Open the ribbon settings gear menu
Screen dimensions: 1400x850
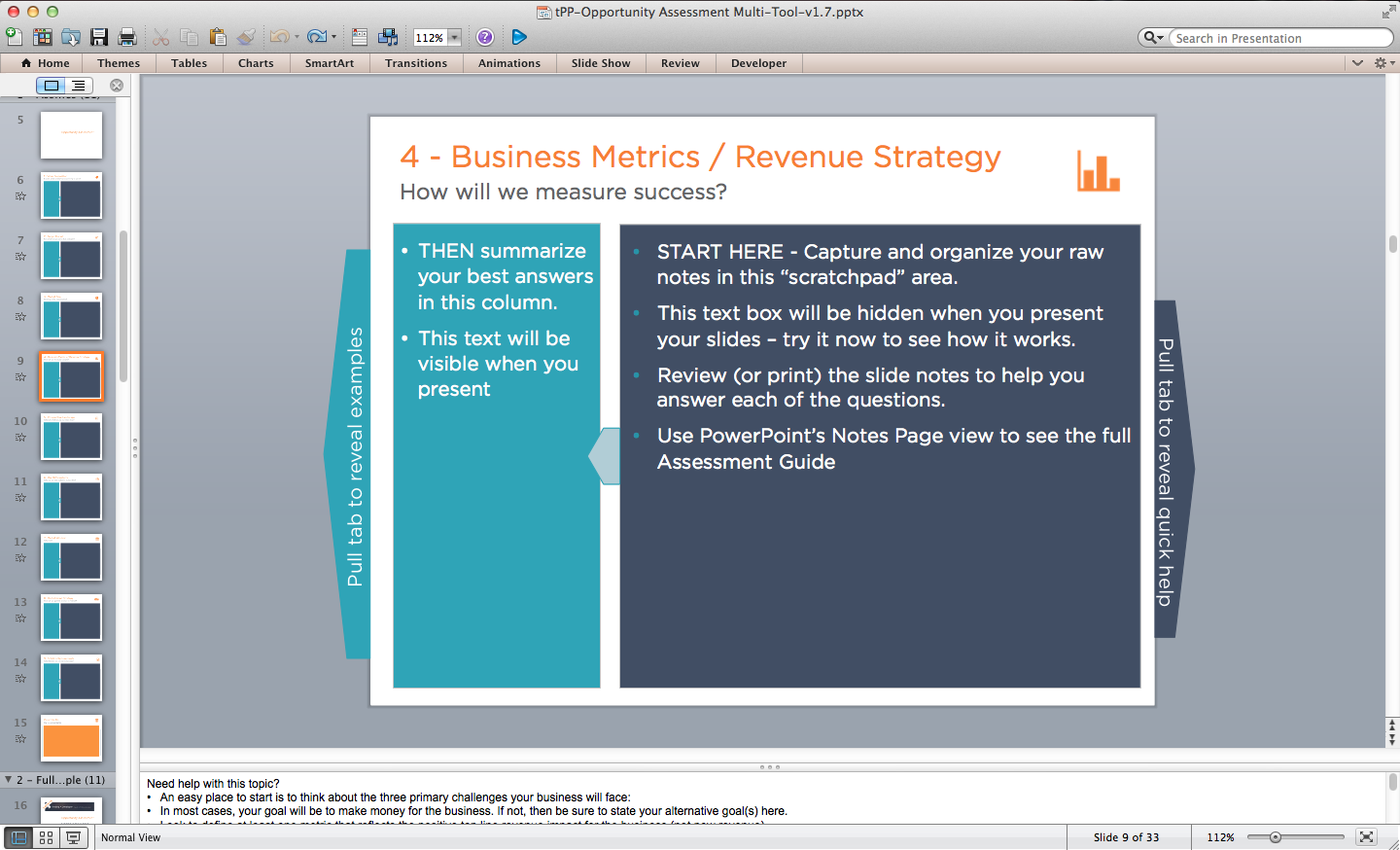click(1383, 63)
